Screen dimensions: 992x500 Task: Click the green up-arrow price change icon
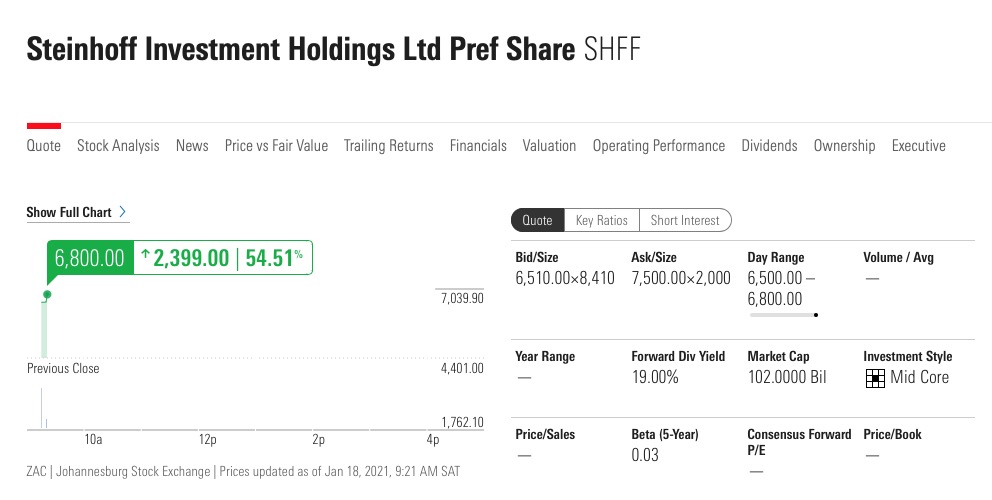click(x=145, y=257)
